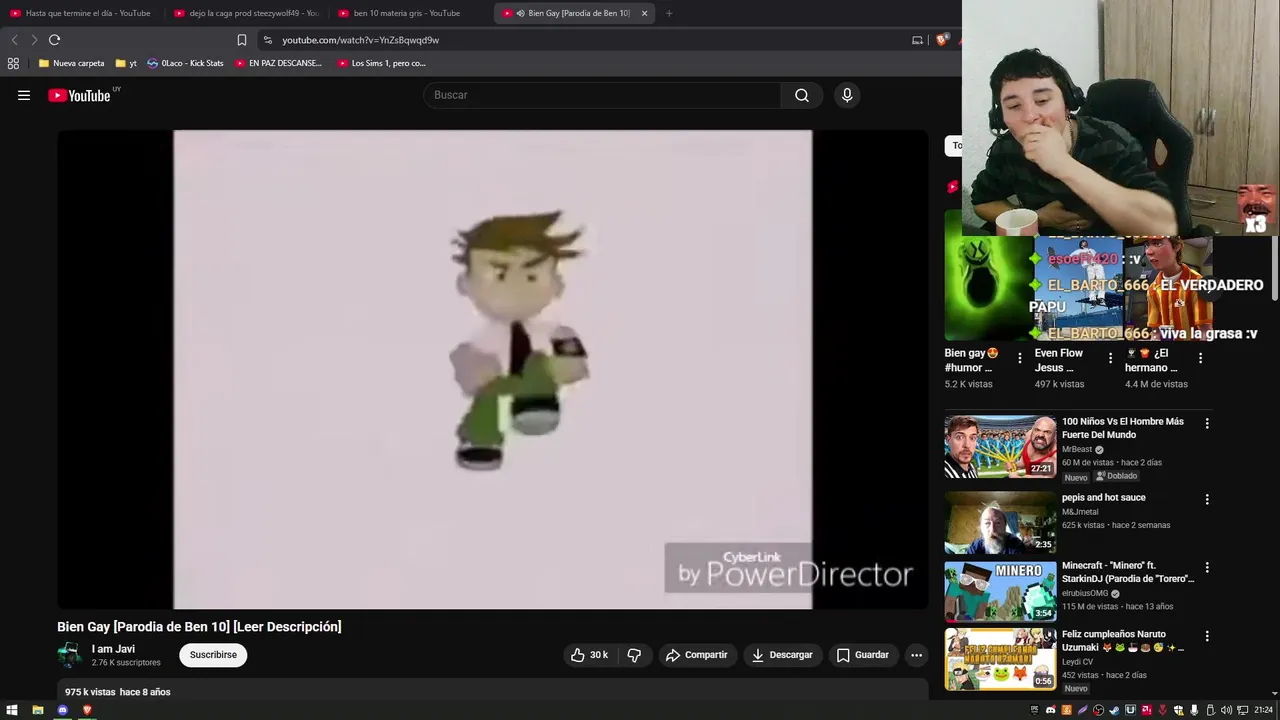
Task: Open Brave browser taskbar icon
Action: coord(87,710)
